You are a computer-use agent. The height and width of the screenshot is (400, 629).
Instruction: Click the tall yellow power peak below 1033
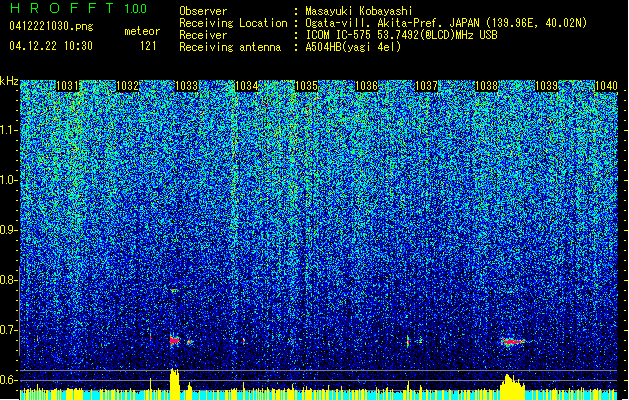tap(174, 384)
